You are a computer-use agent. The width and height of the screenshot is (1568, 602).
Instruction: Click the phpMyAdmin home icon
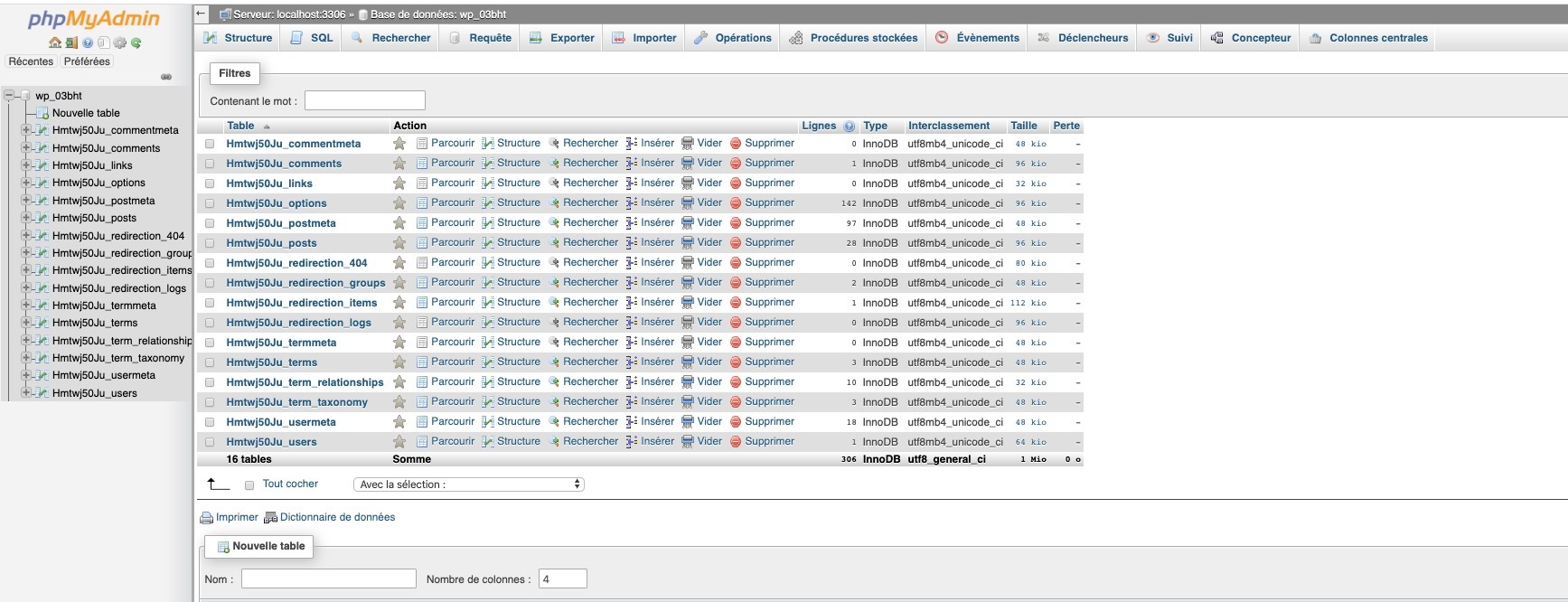(55, 42)
